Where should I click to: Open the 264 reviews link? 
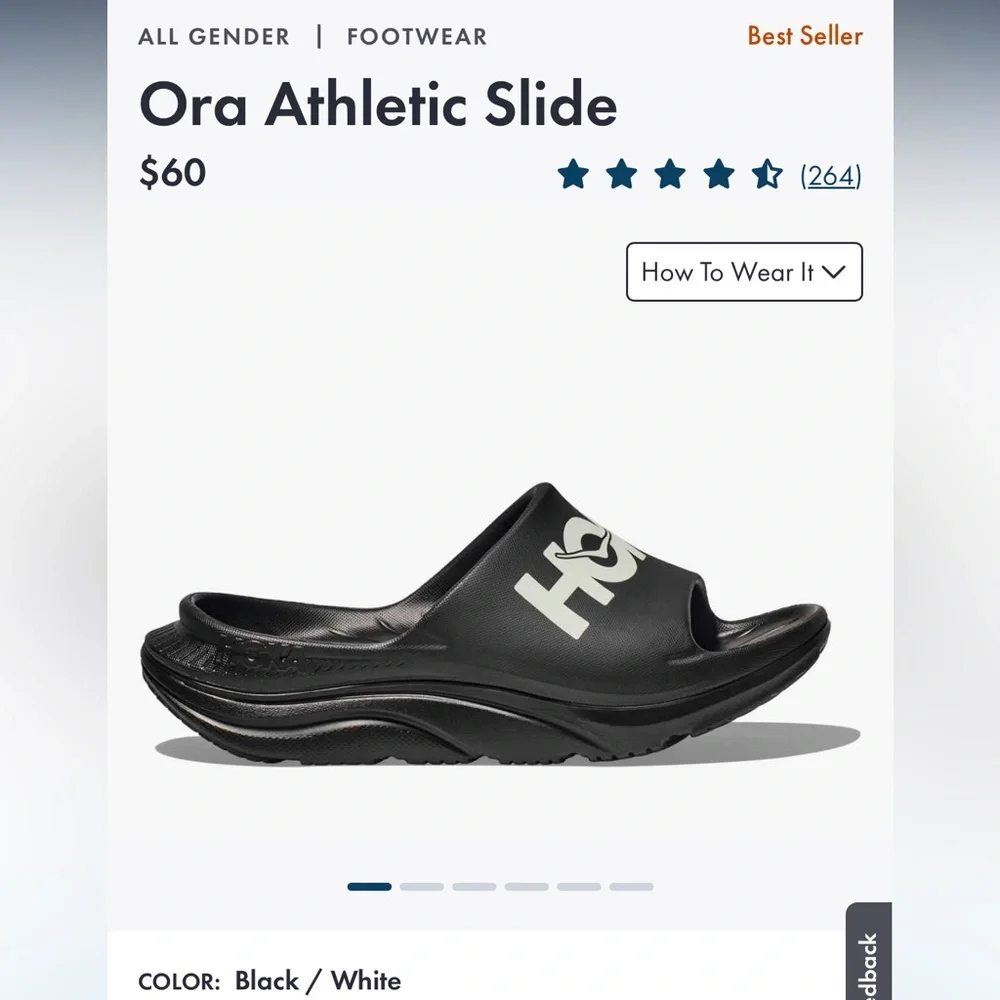tap(830, 175)
